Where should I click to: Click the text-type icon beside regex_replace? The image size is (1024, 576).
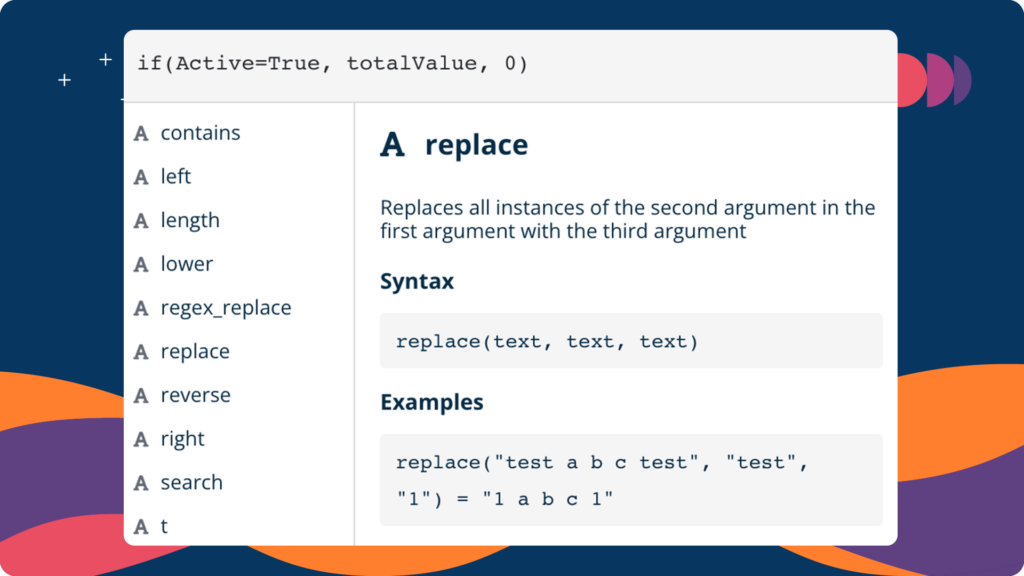[x=141, y=308]
